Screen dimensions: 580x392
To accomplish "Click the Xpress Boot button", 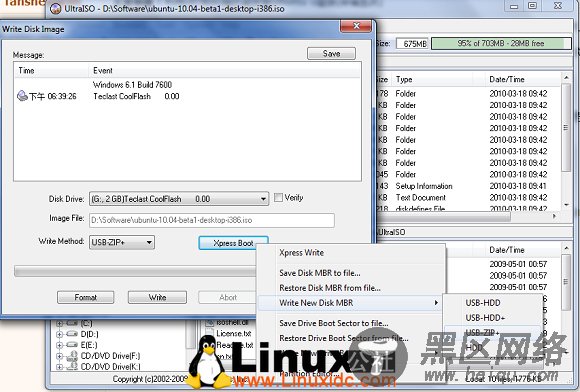I will pyautogui.click(x=233, y=243).
